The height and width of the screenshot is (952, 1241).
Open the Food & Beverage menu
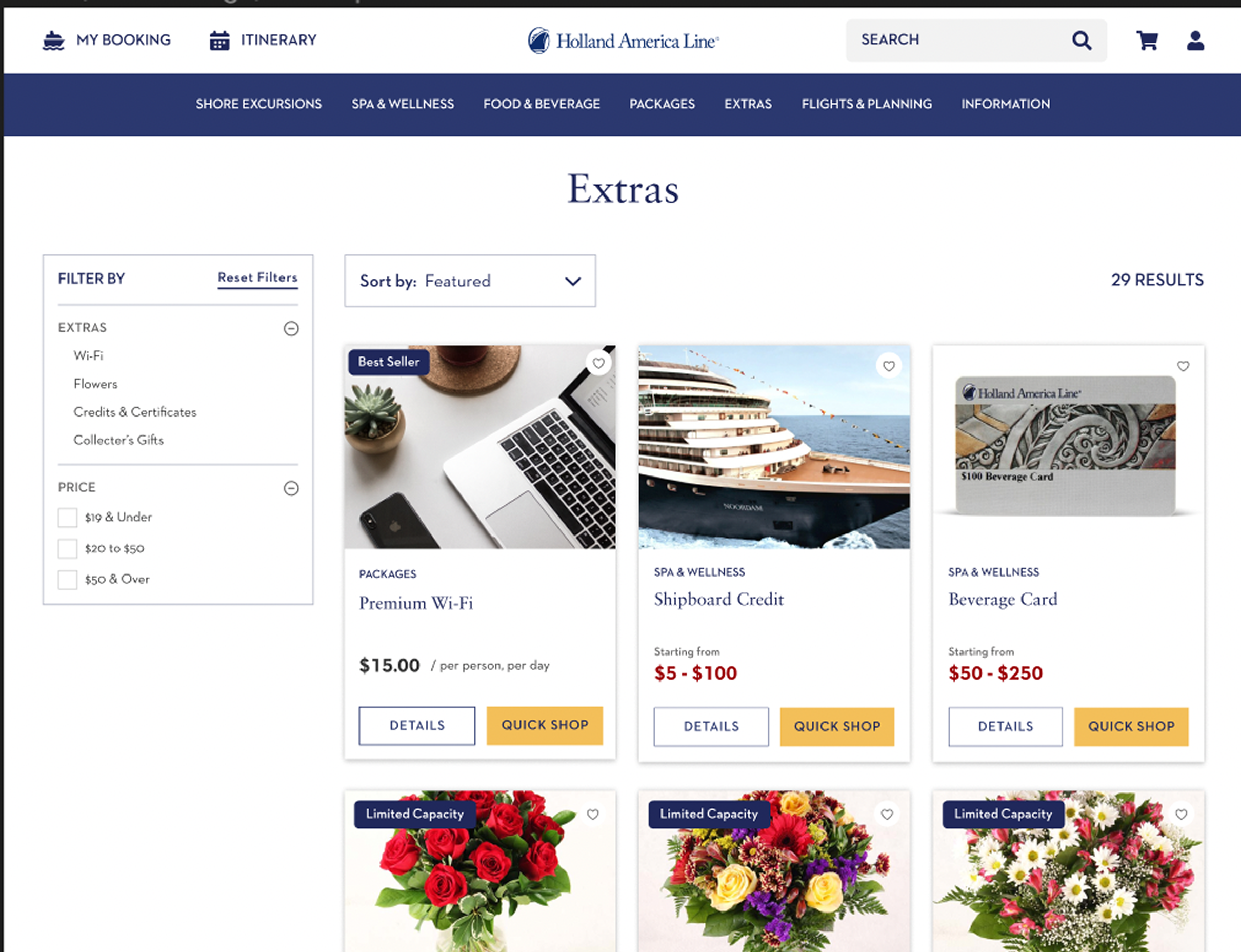coord(542,104)
